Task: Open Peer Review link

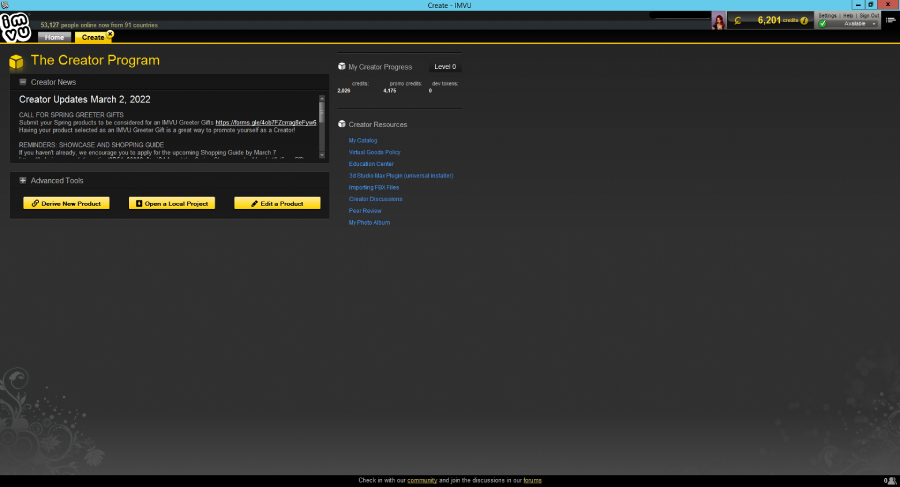Action: point(365,211)
